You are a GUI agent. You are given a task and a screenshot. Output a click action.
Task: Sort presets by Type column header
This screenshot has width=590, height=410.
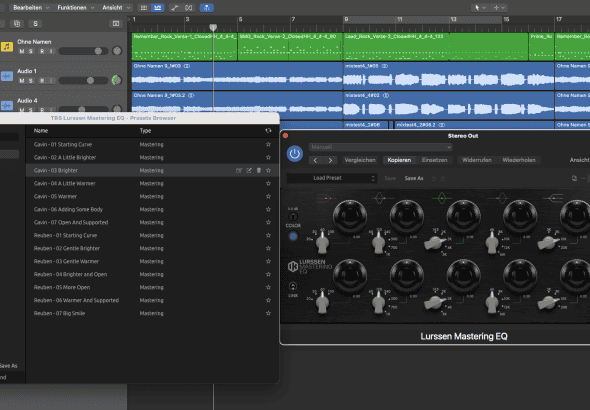[x=145, y=131]
